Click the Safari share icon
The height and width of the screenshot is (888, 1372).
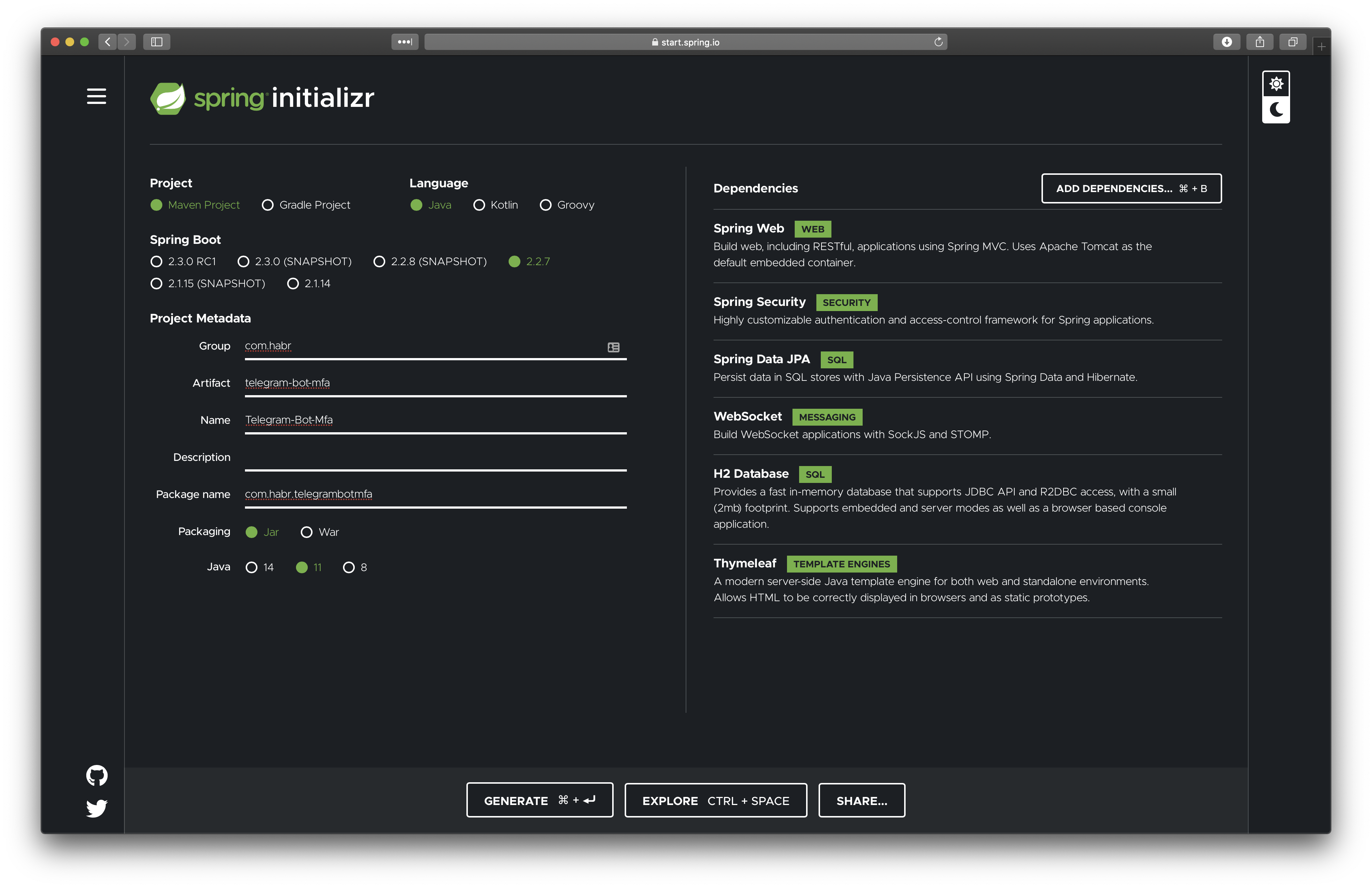coord(1260,41)
